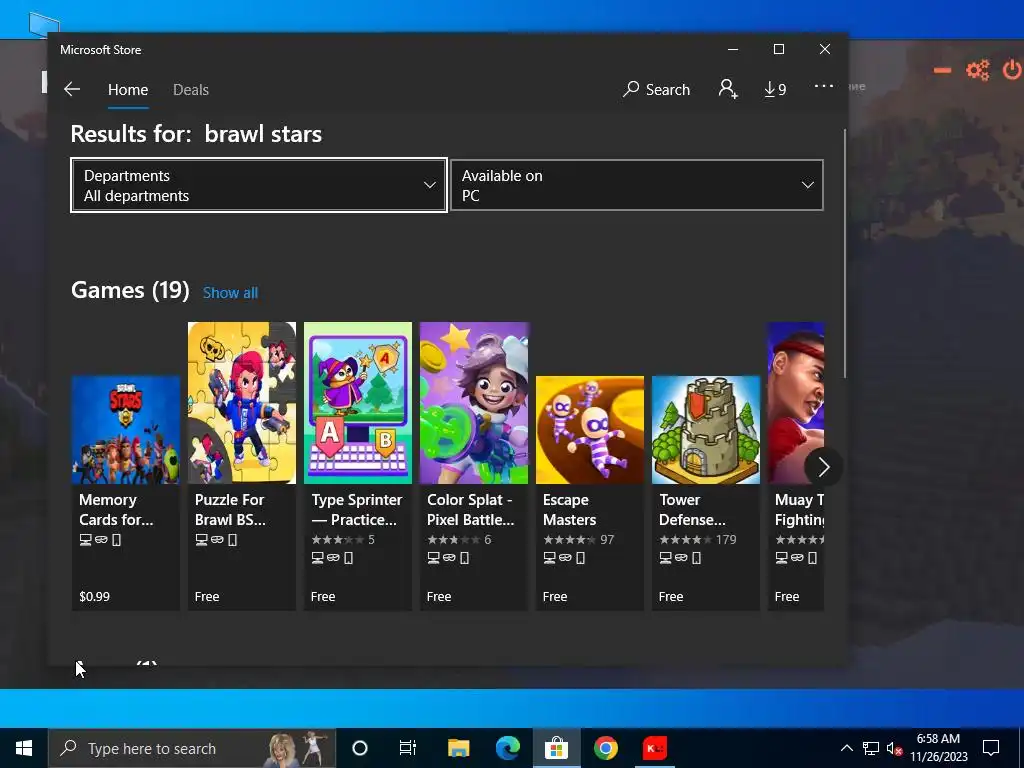Screen dimensions: 1024x768
Task: Click the account sign-in person icon
Action: point(728,89)
